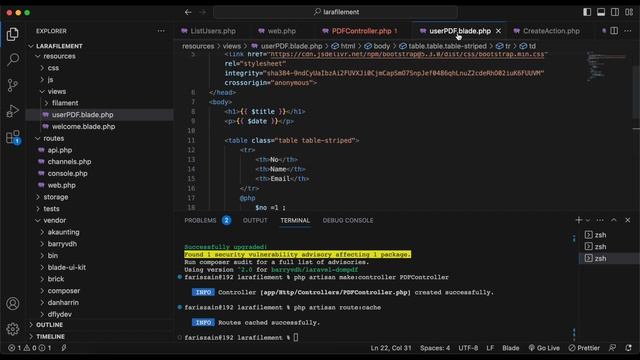Open the Explorer view in activity bar
640x360 pixels.
(13, 34)
